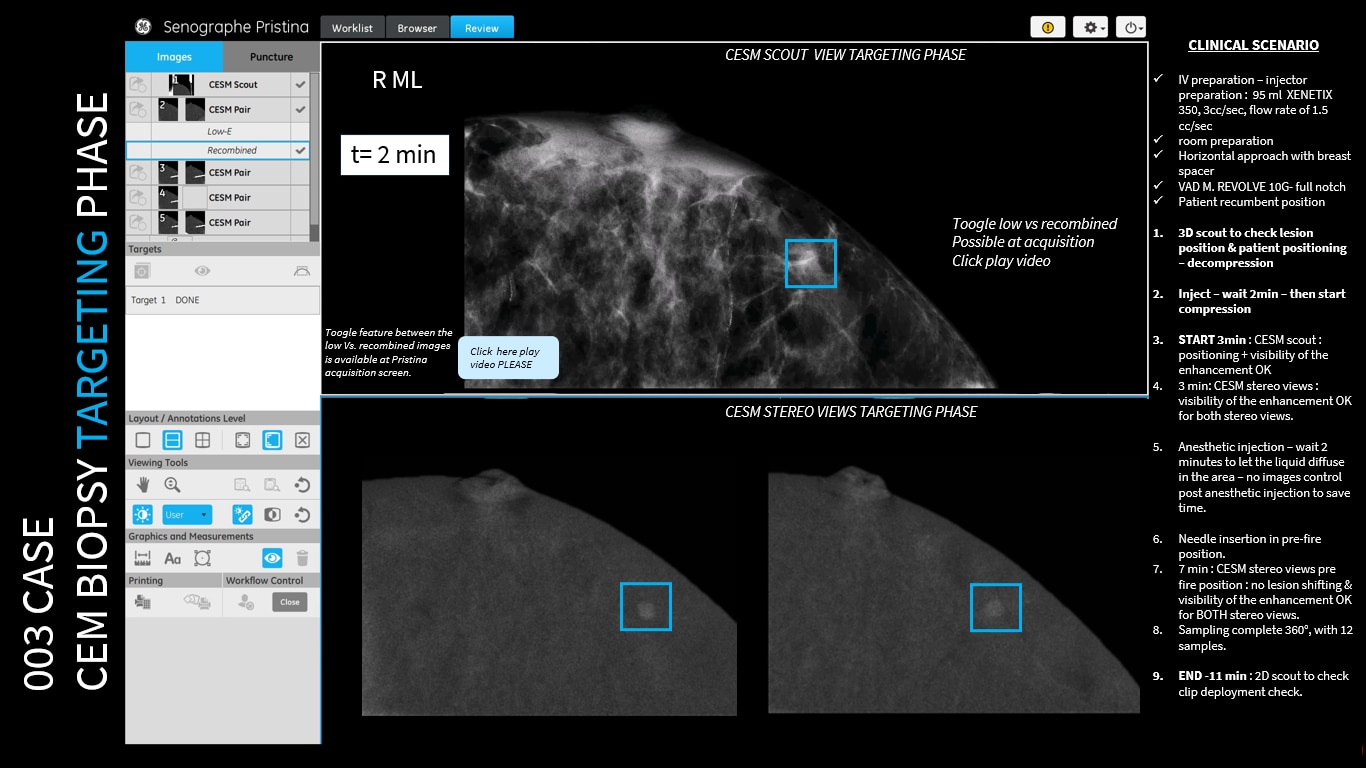The width and height of the screenshot is (1366, 768).
Task: Click the brightness/contrast window level tool
Action: click(x=142, y=515)
